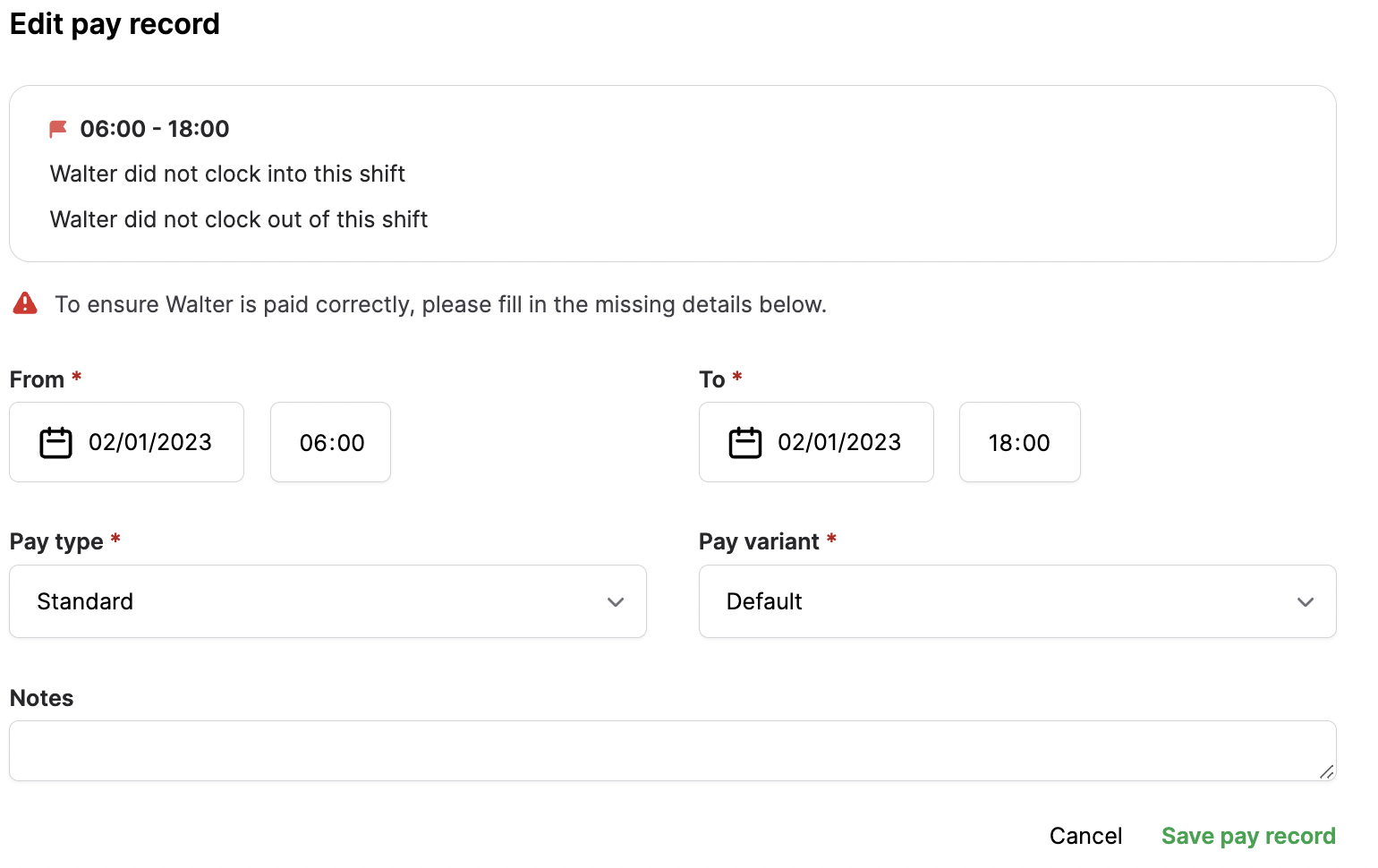The image size is (1378, 868).
Task: Open the Pay variant Default dropdown
Action: tap(1017, 601)
